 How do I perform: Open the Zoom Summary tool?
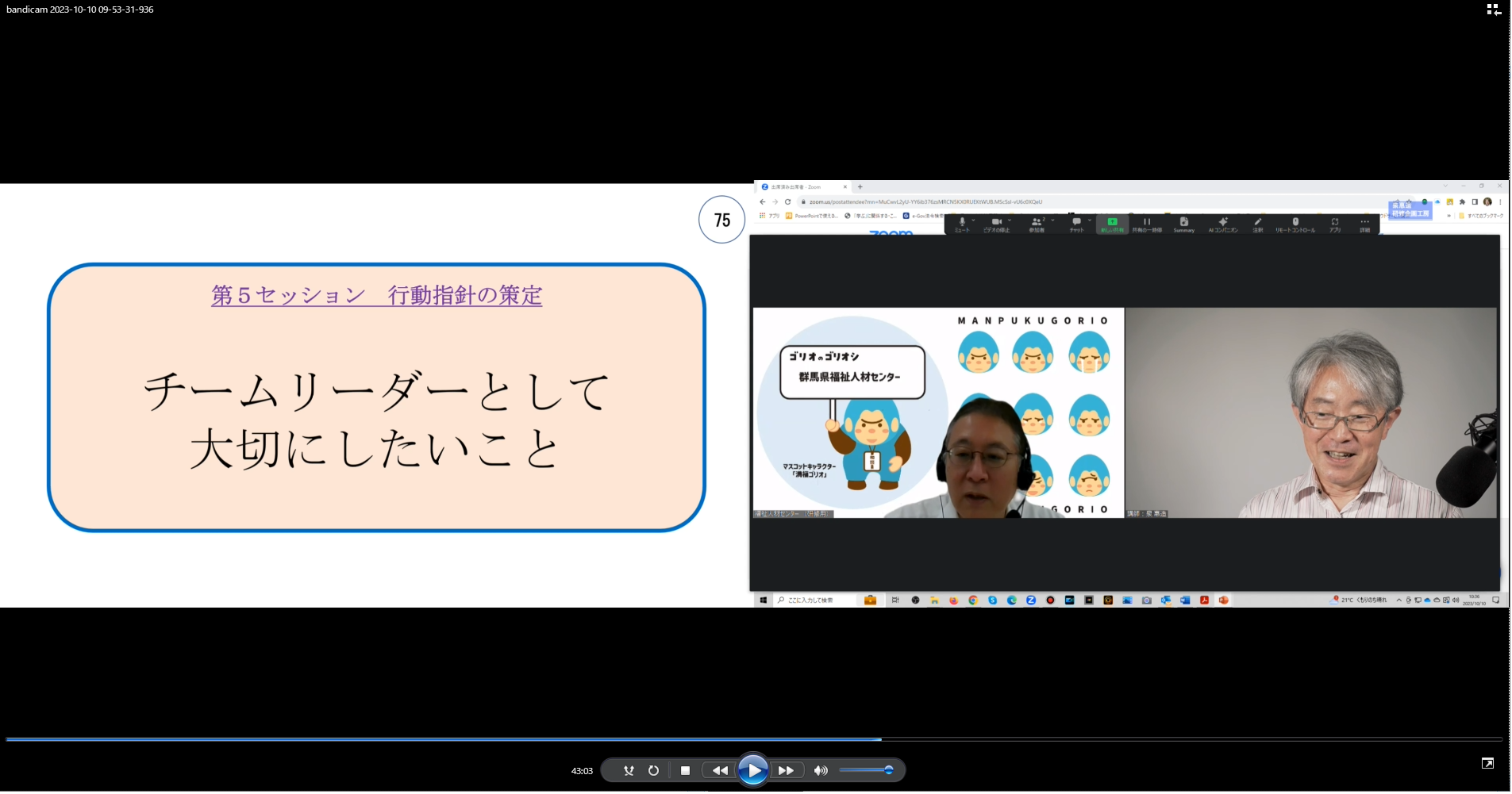tap(1183, 224)
